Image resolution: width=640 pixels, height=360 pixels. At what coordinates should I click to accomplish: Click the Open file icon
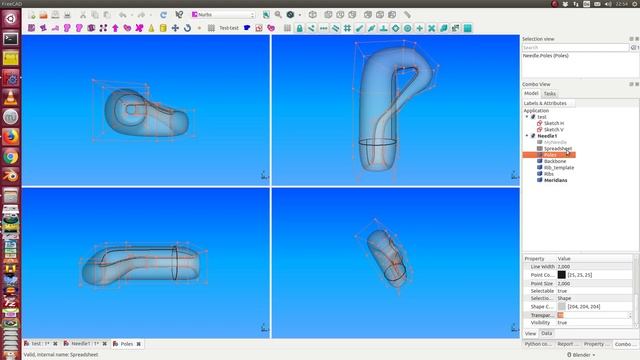[44, 15]
